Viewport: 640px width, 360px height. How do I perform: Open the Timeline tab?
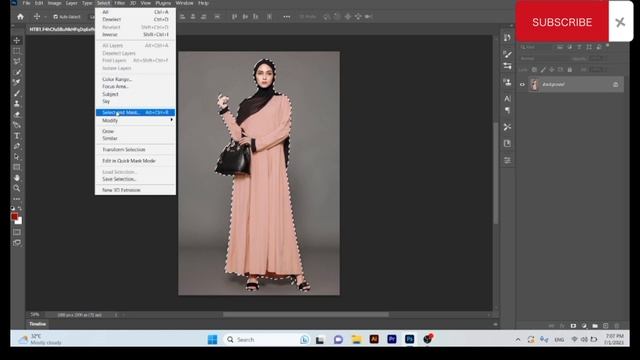[38, 324]
